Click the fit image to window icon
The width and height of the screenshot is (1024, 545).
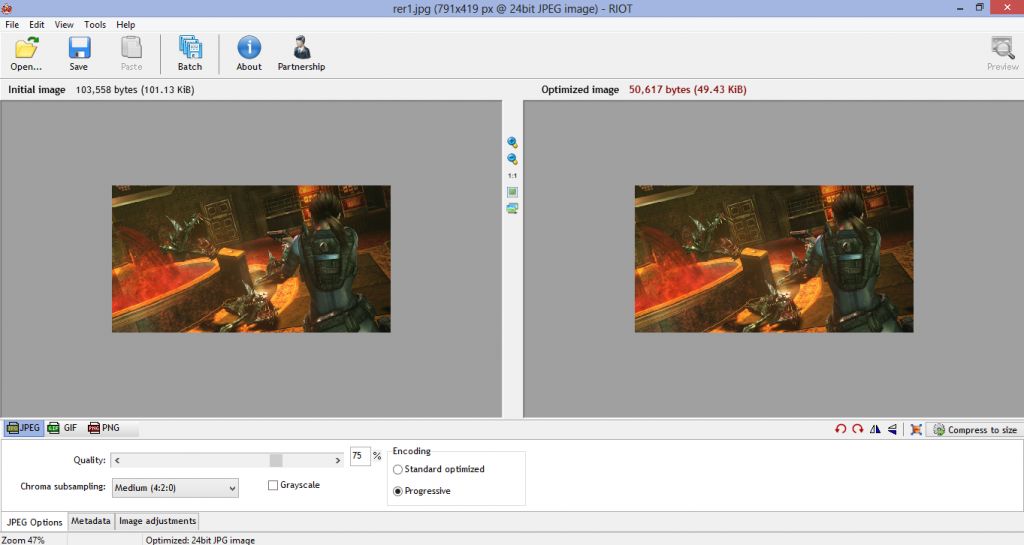coord(513,192)
